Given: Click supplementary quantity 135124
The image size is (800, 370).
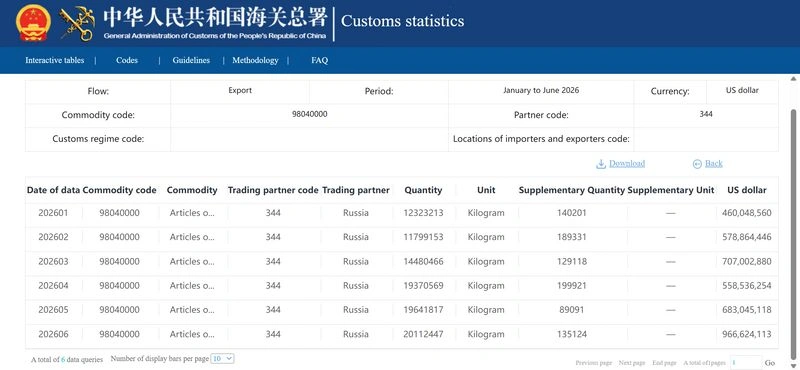Looking at the screenshot, I should [571, 334].
